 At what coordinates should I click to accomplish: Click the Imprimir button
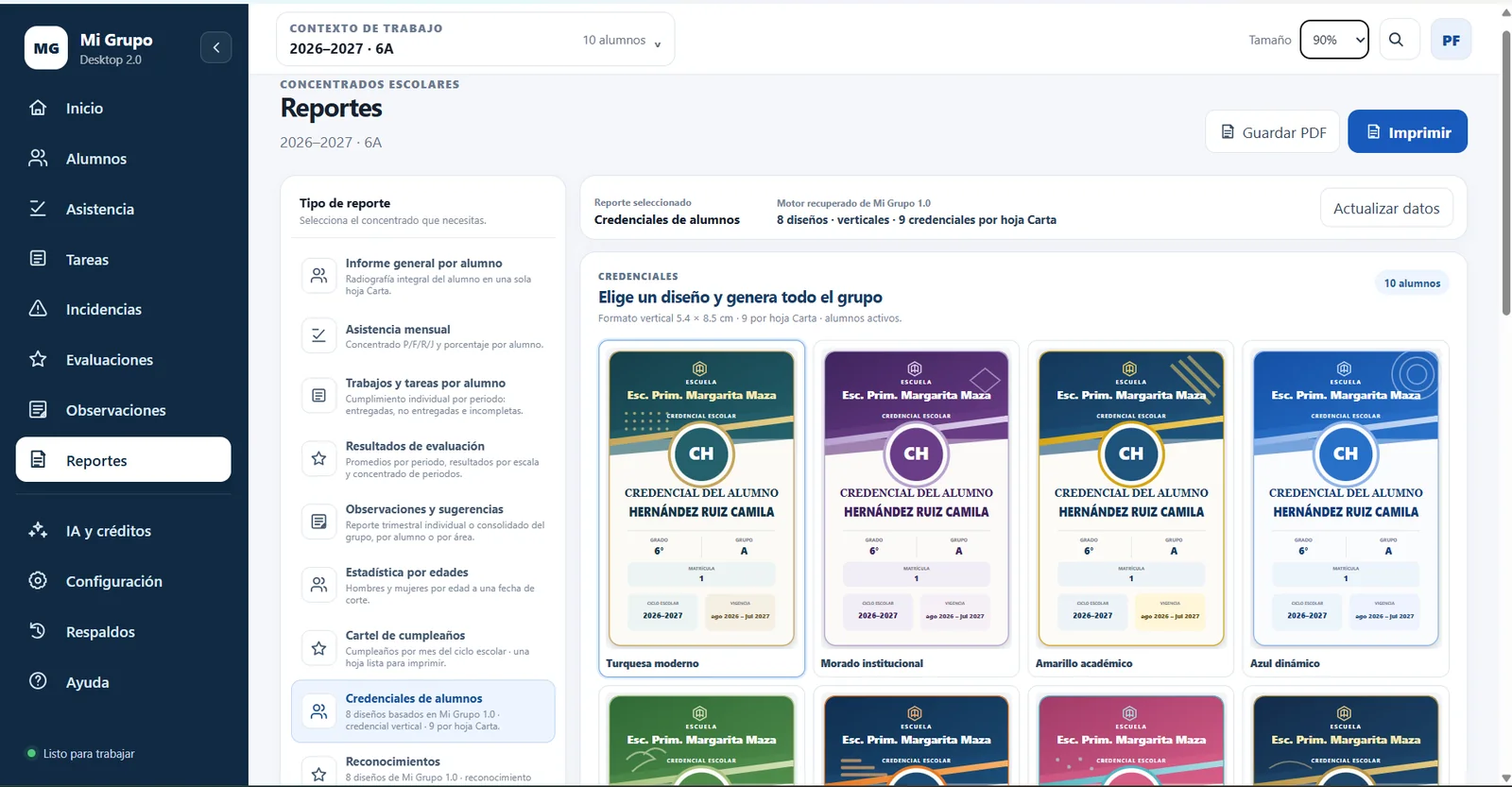[x=1407, y=131]
